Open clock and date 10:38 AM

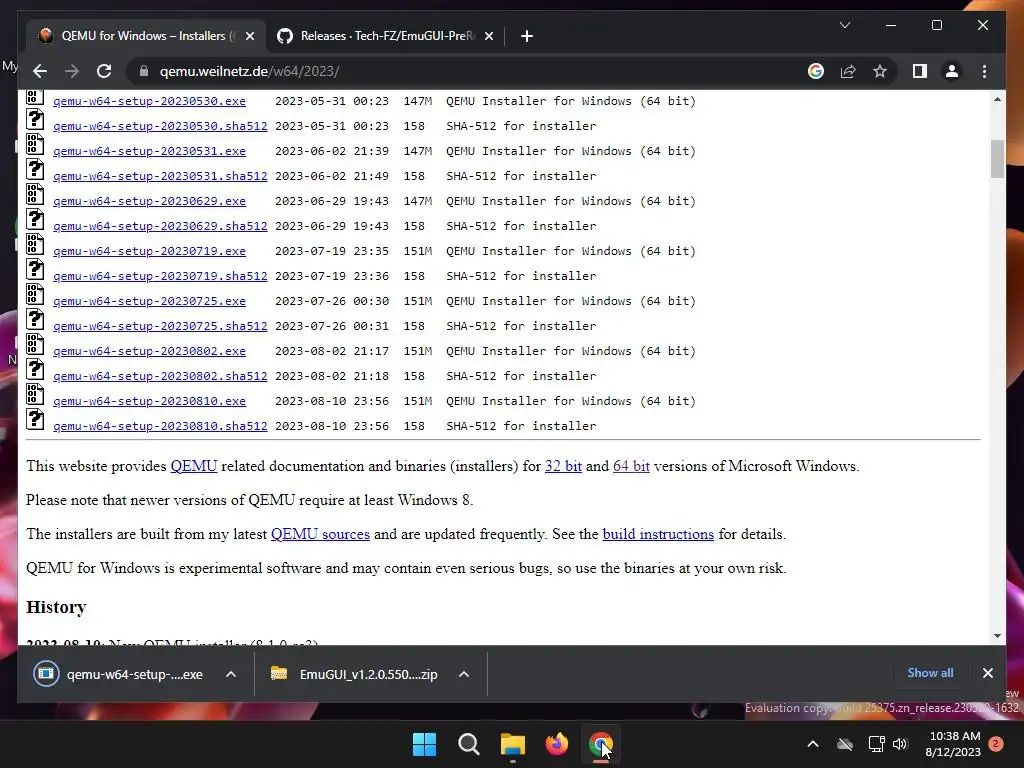click(954, 744)
